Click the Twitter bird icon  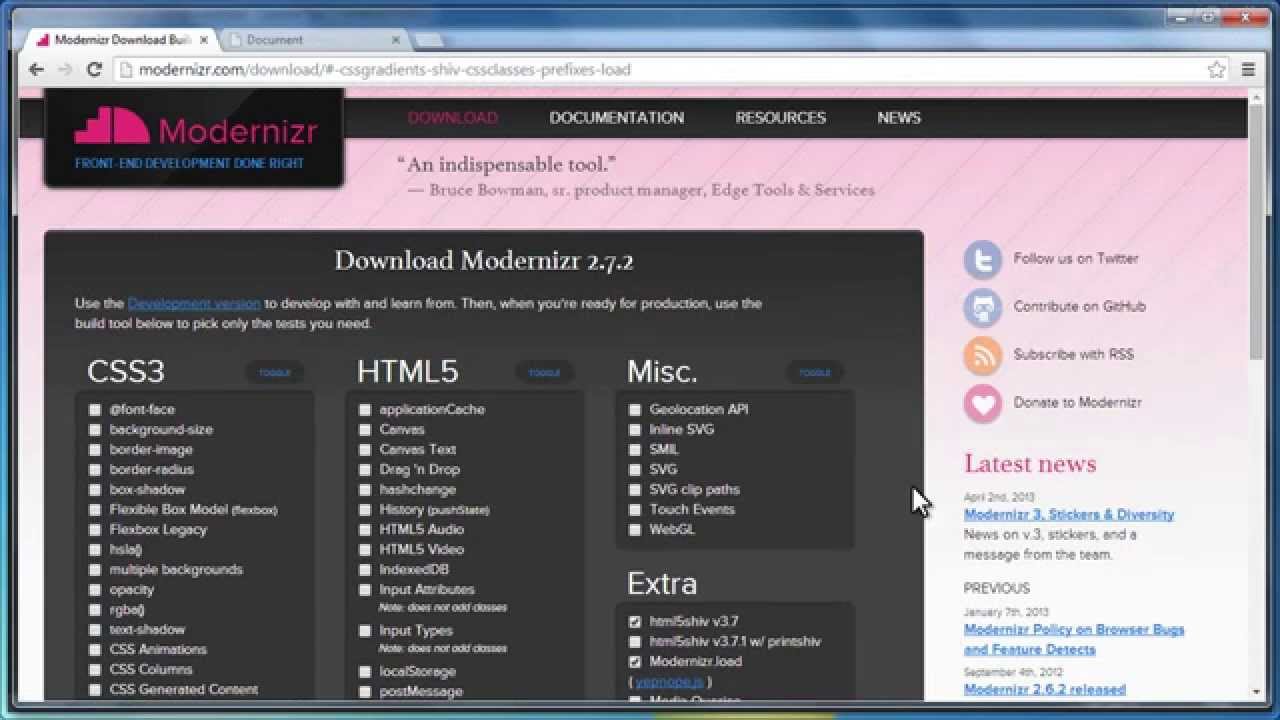pyautogui.click(x=983, y=259)
